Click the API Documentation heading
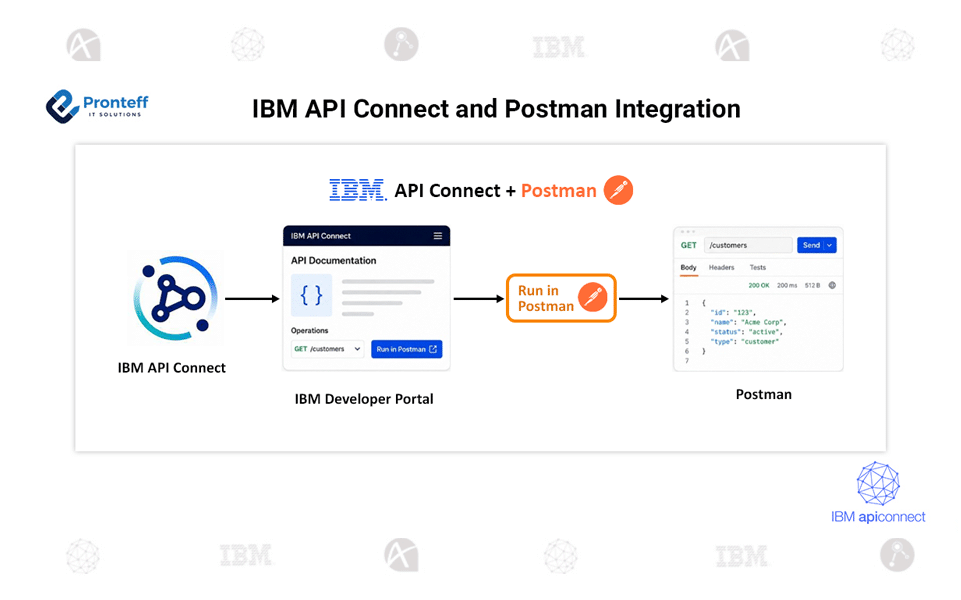Viewport: 961px width, 600px height. click(x=333, y=260)
